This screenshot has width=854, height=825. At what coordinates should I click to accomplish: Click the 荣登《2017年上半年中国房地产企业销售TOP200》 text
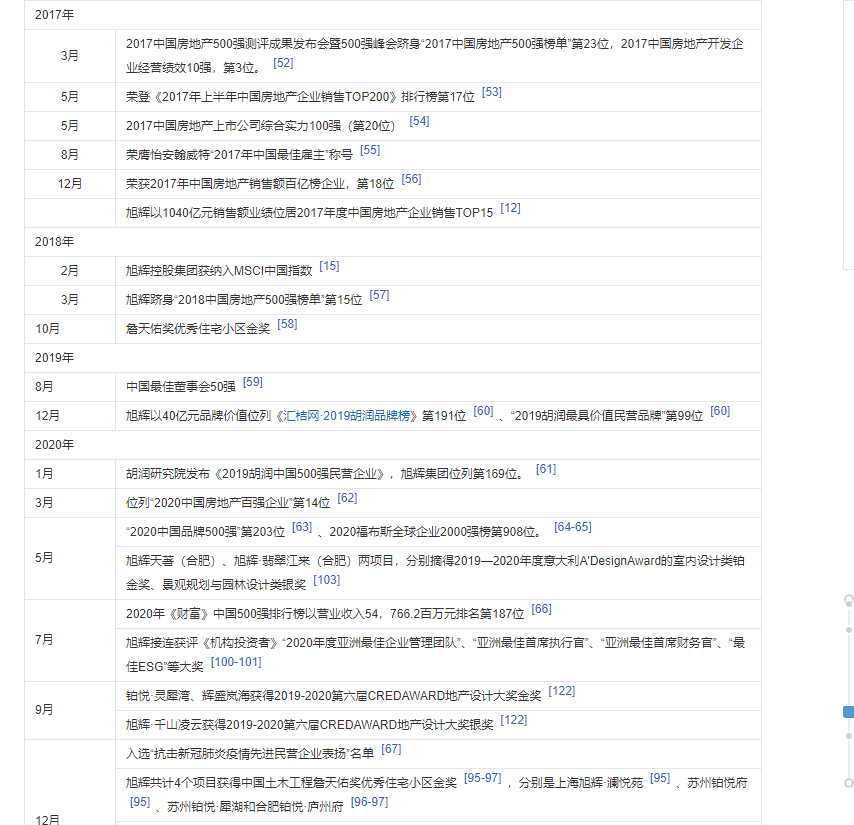pyautogui.click(x=300, y=97)
